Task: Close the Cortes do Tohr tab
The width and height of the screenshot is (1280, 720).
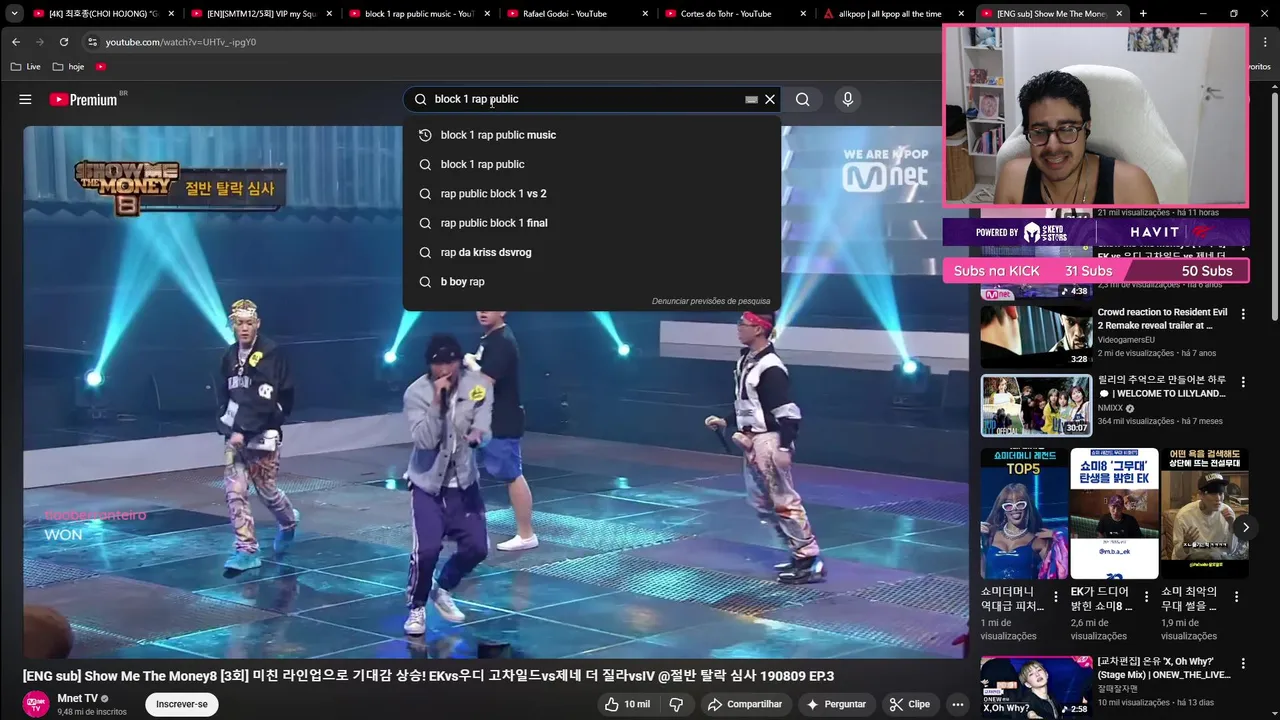Action: click(803, 14)
